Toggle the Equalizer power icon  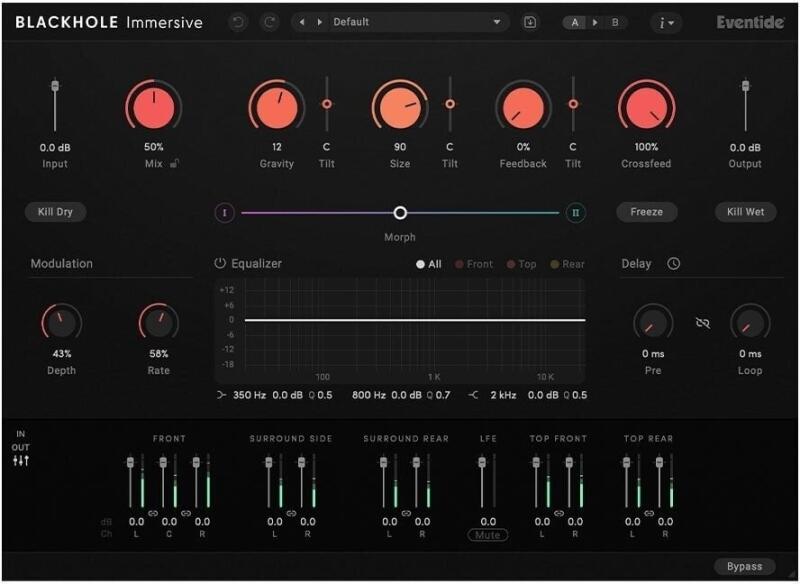[220, 264]
